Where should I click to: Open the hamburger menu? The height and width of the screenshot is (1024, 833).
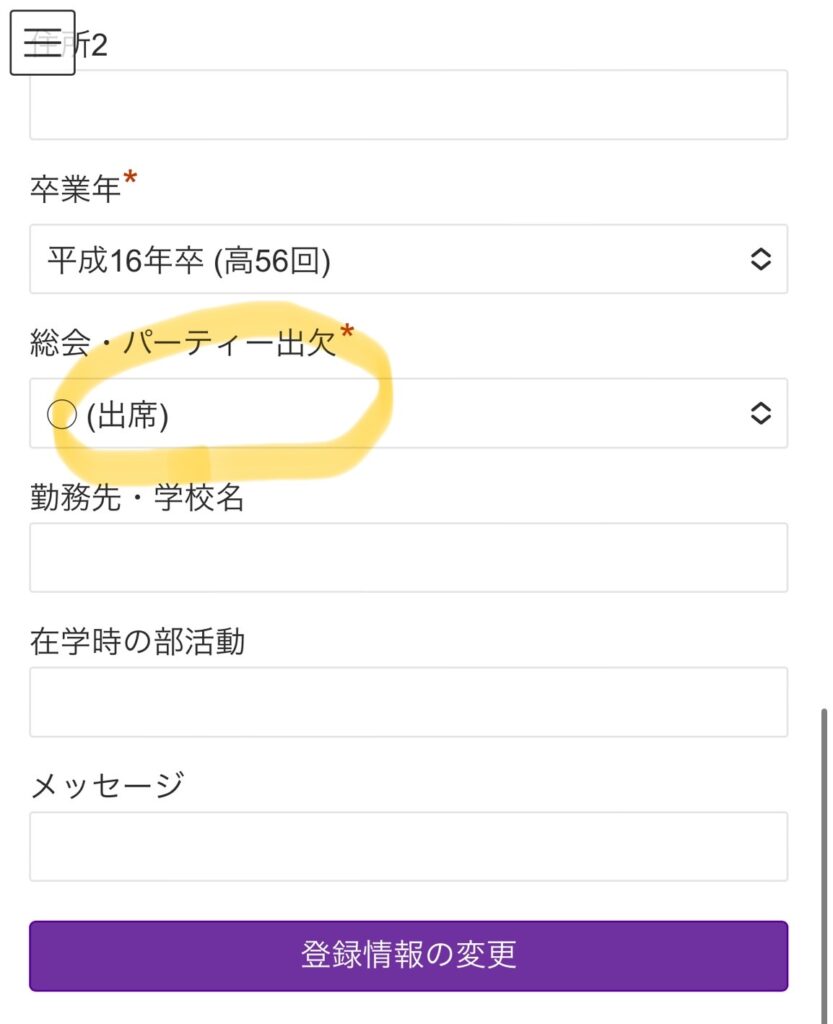pos(43,42)
